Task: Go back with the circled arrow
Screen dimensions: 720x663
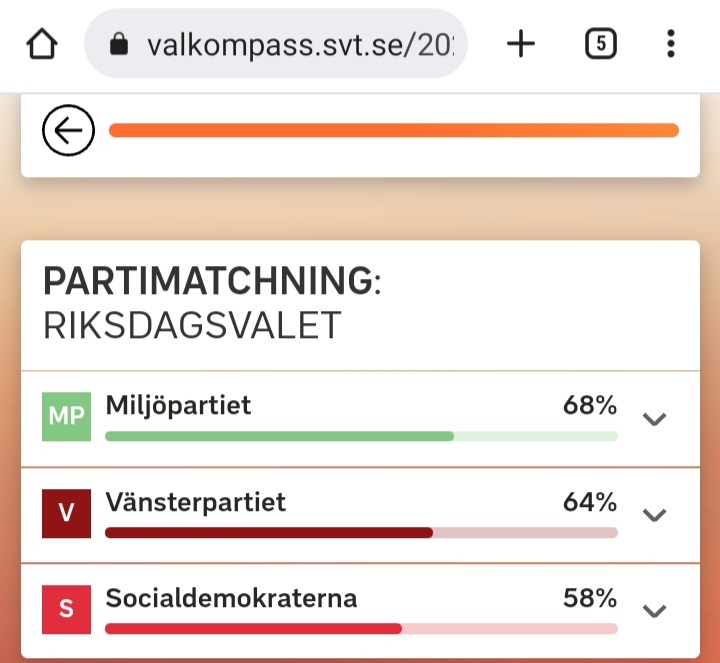Action: [x=68, y=131]
